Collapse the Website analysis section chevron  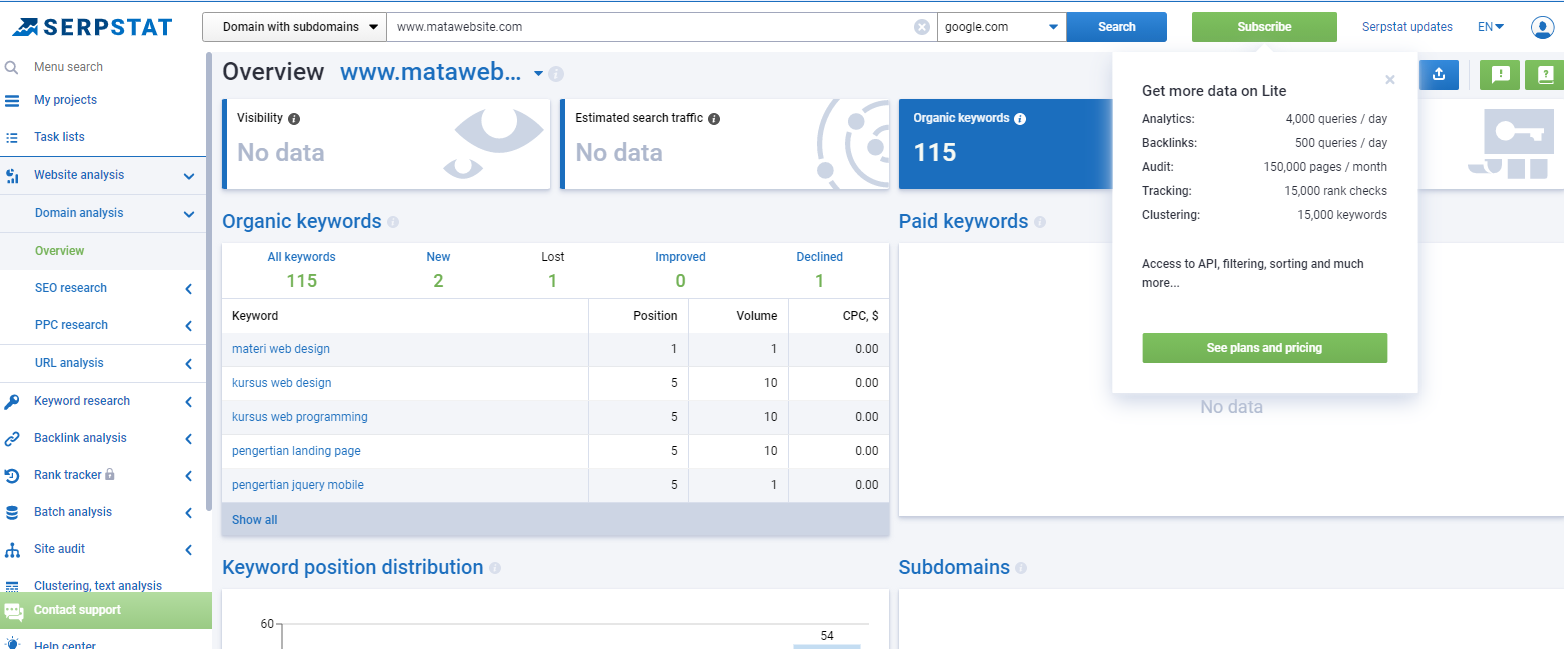tap(189, 176)
